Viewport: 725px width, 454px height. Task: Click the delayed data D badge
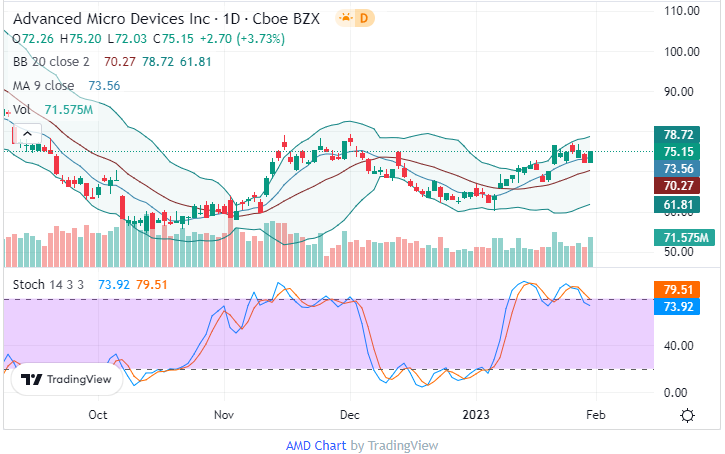coord(365,18)
